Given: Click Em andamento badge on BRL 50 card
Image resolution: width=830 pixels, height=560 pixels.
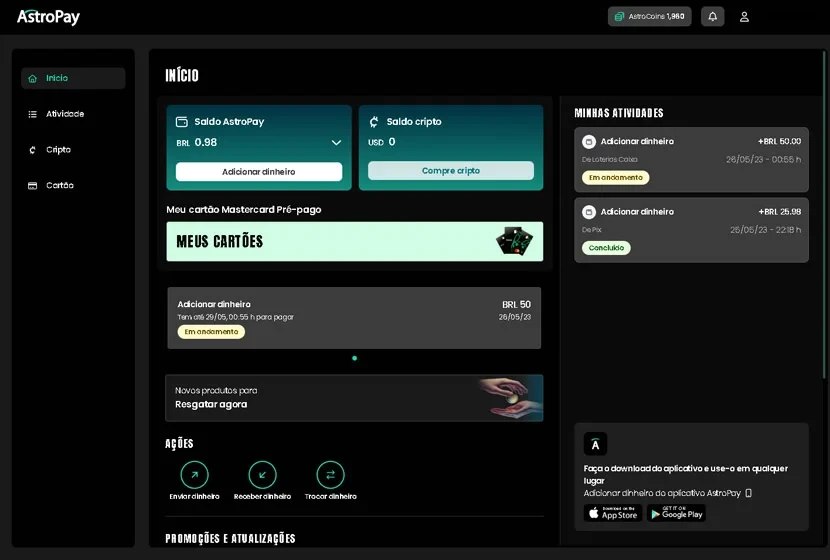Looking at the screenshot, I should point(211,332).
